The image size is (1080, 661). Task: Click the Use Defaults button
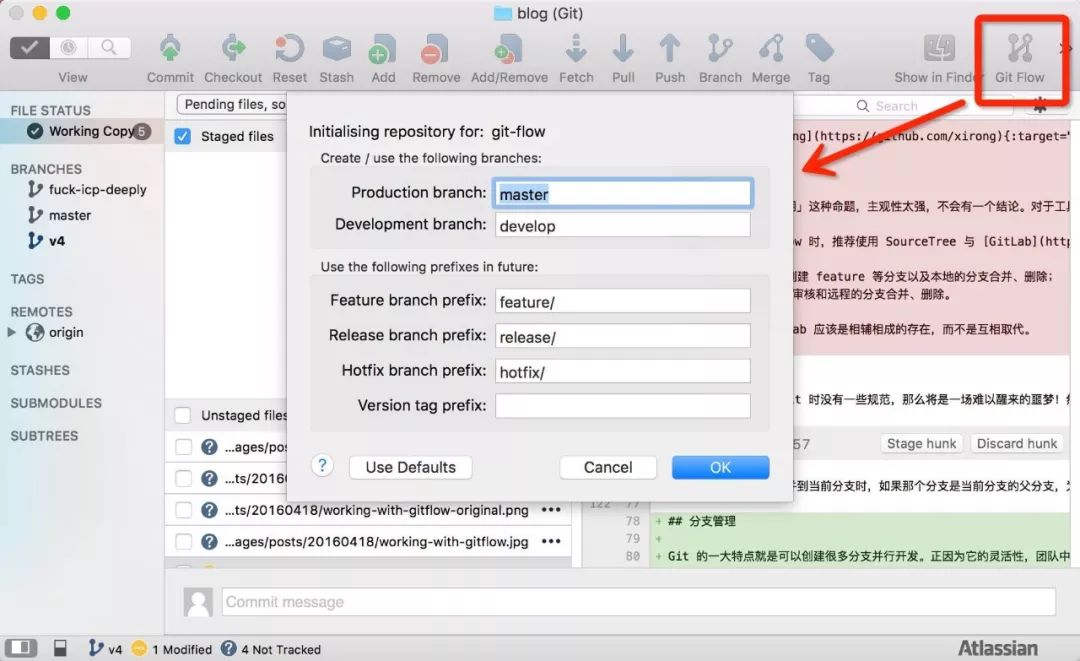point(411,468)
